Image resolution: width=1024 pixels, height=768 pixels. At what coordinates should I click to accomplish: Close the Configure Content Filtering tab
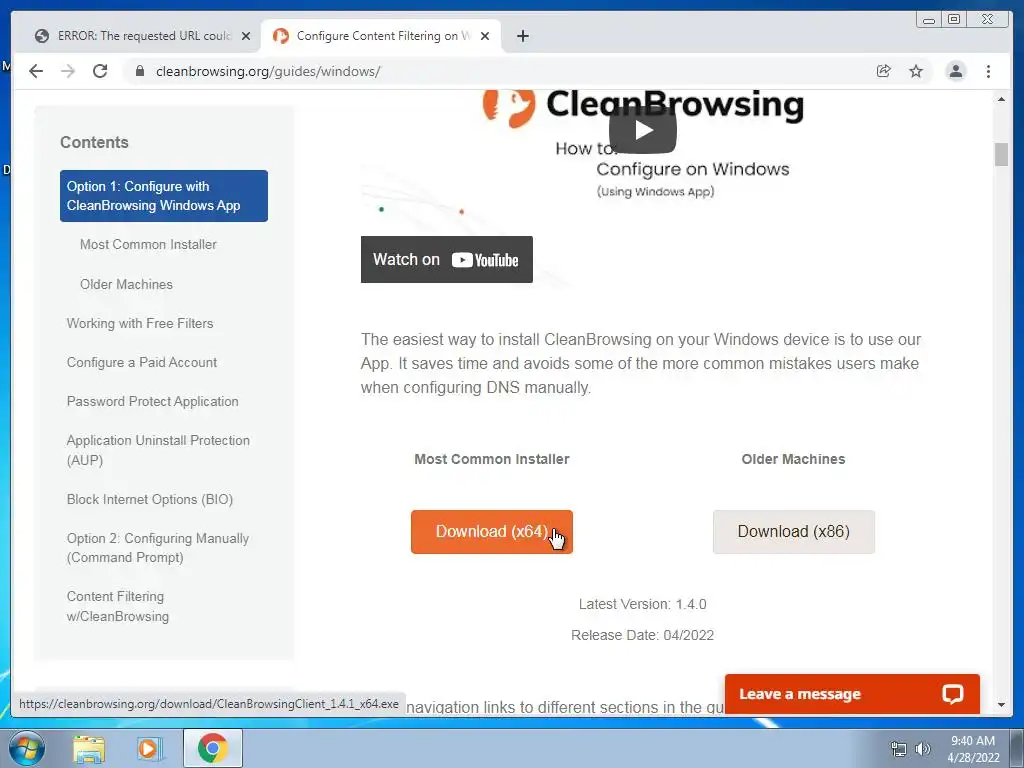coord(485,36)
